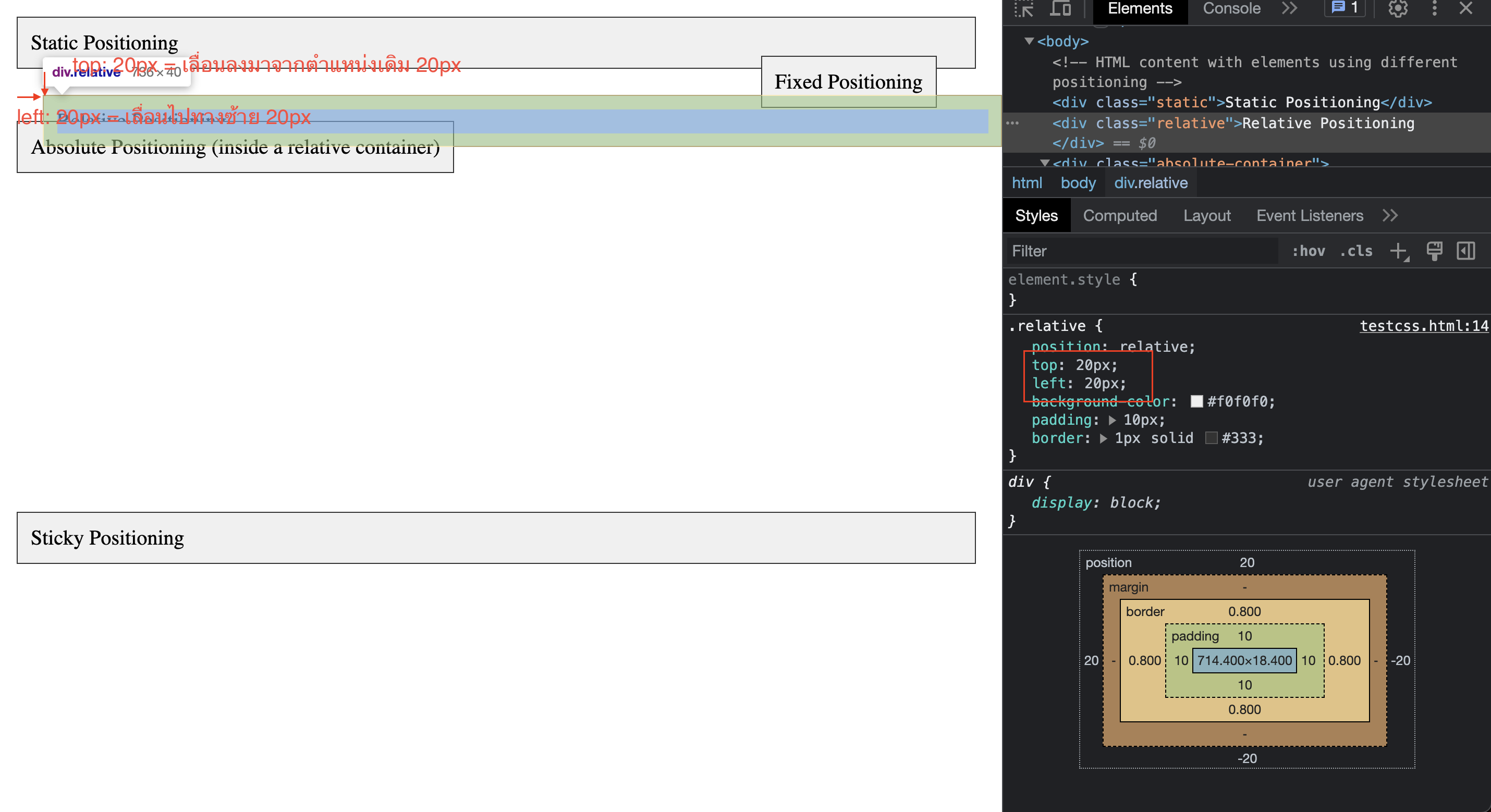The width and height of the screenshot is (1491, 812).
Task: Open the Styles tab
Action: tap(1036, 216)
